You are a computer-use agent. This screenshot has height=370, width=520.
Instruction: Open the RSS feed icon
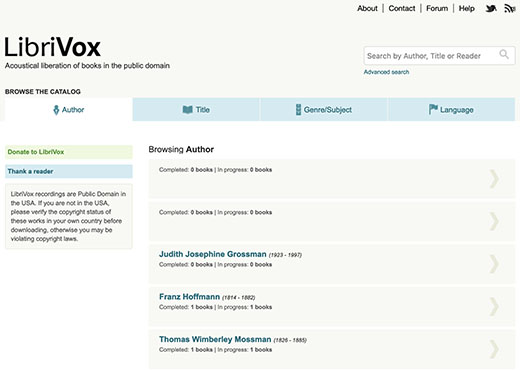(x=509, y=8)
